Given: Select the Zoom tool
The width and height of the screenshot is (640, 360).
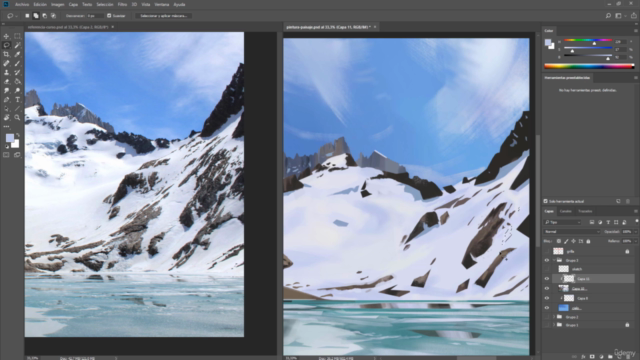Looking at the screenshot, I should click(x=17, y=118).
